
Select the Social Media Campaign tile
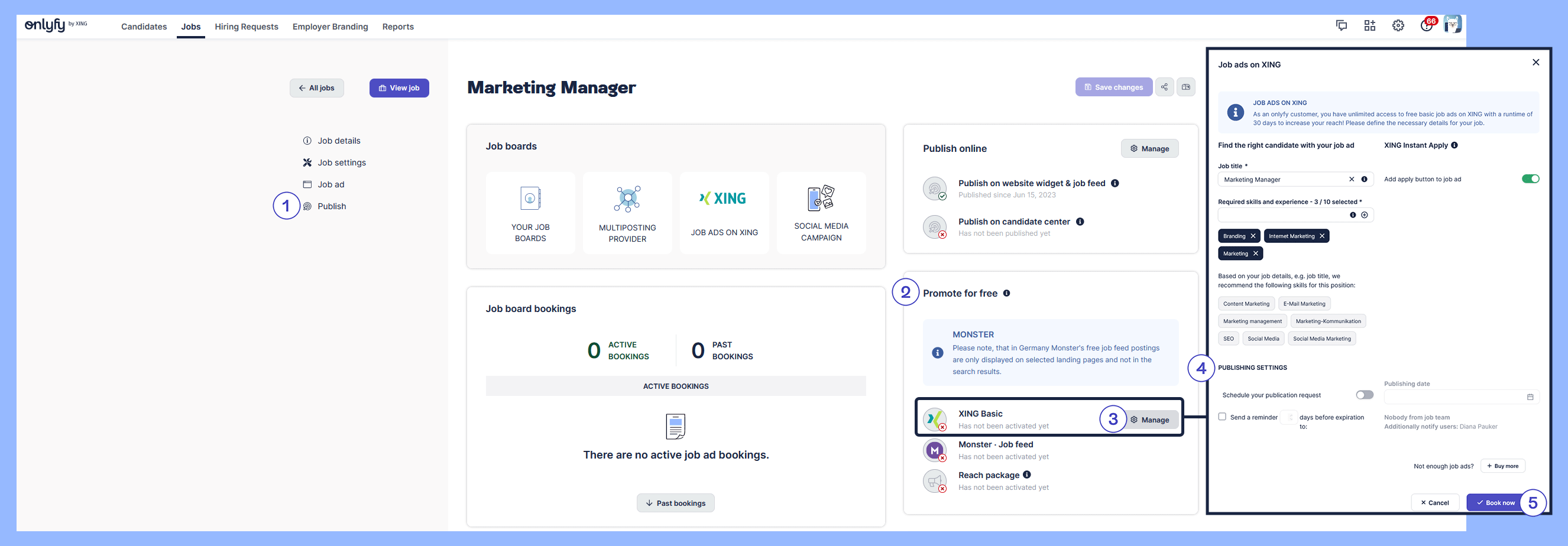point(821,212)
